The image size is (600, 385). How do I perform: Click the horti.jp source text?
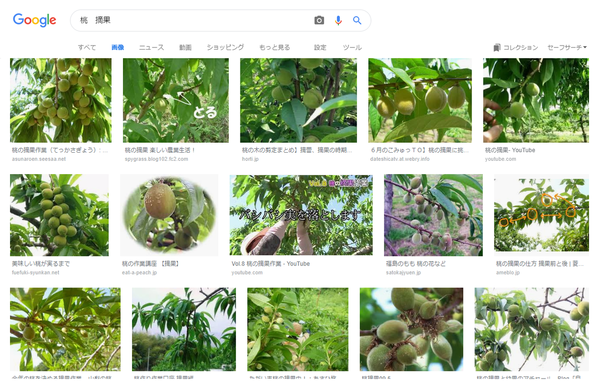click(250, 159)
